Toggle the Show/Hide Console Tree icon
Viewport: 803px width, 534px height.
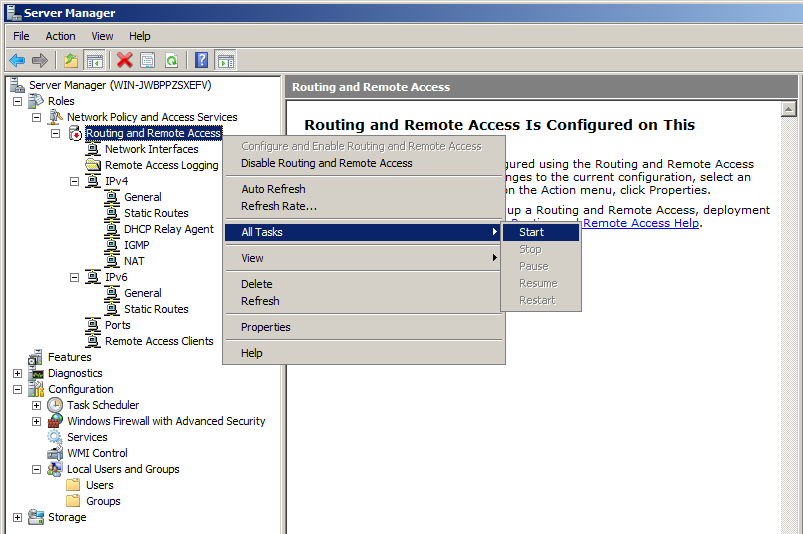pyautogui.click(x=94, y=60)
